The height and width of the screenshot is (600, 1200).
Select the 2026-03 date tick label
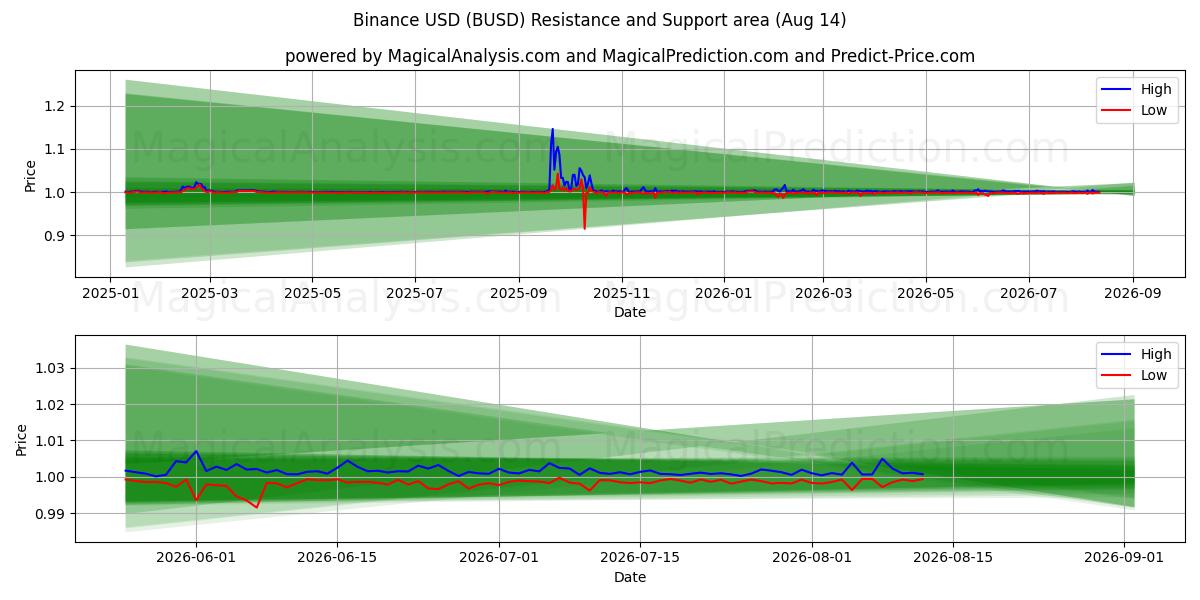point(823,293)
